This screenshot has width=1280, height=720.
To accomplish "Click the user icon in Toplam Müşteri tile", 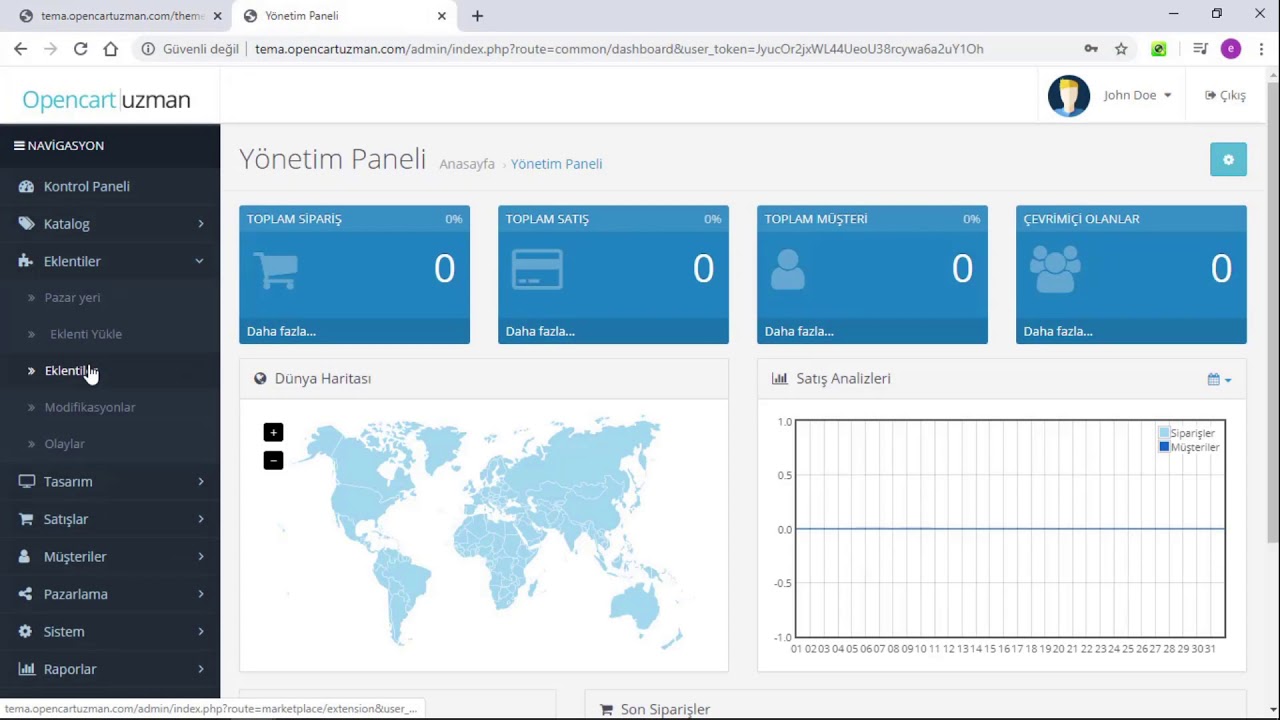I will point(788,269).
